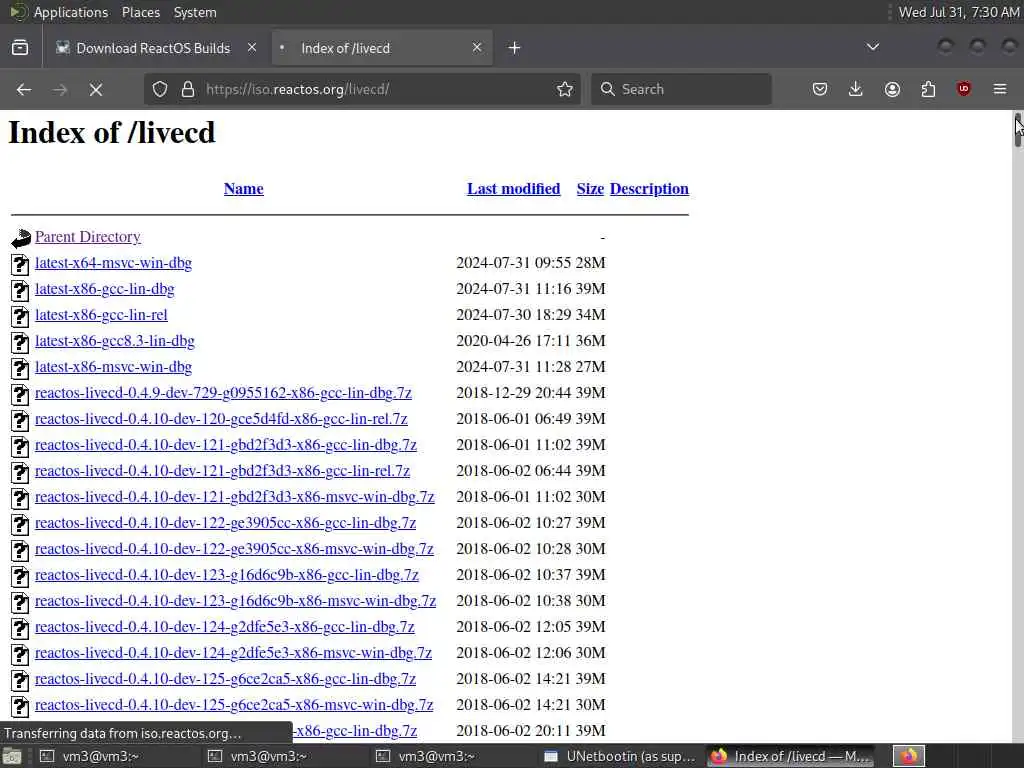Select the Index of /livecd tab

(382, 48)
